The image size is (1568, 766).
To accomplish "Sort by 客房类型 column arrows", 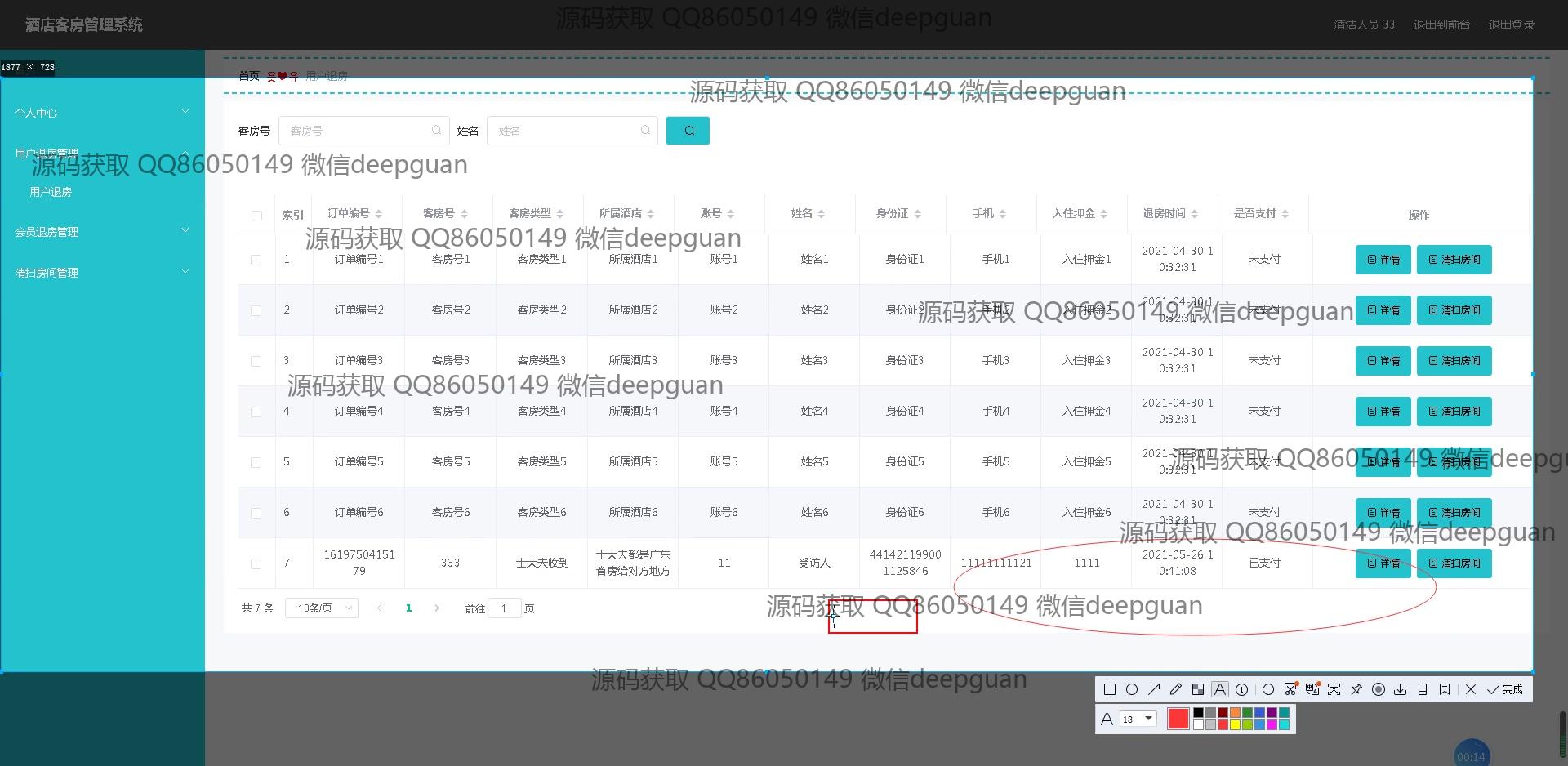I will (x=559, y=214).
